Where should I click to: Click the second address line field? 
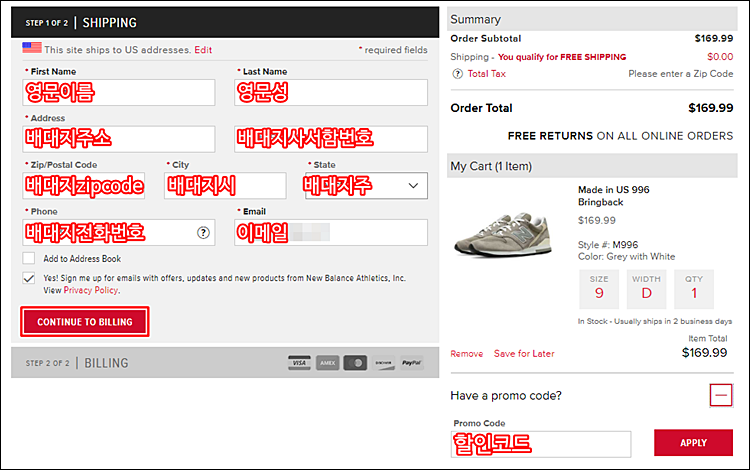(x=331, y=139)
